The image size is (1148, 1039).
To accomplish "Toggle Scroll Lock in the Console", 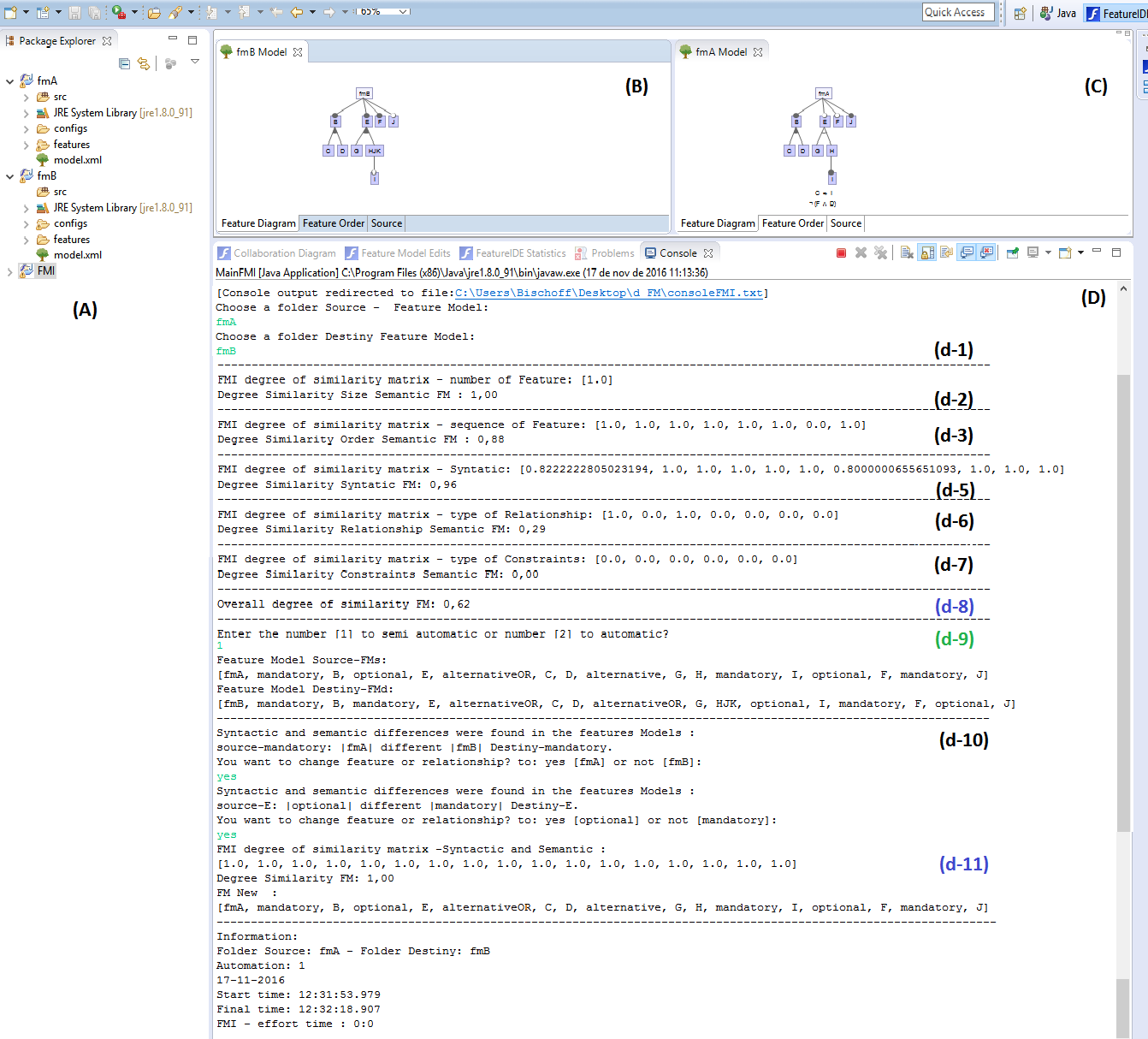I will click(927, 252).
